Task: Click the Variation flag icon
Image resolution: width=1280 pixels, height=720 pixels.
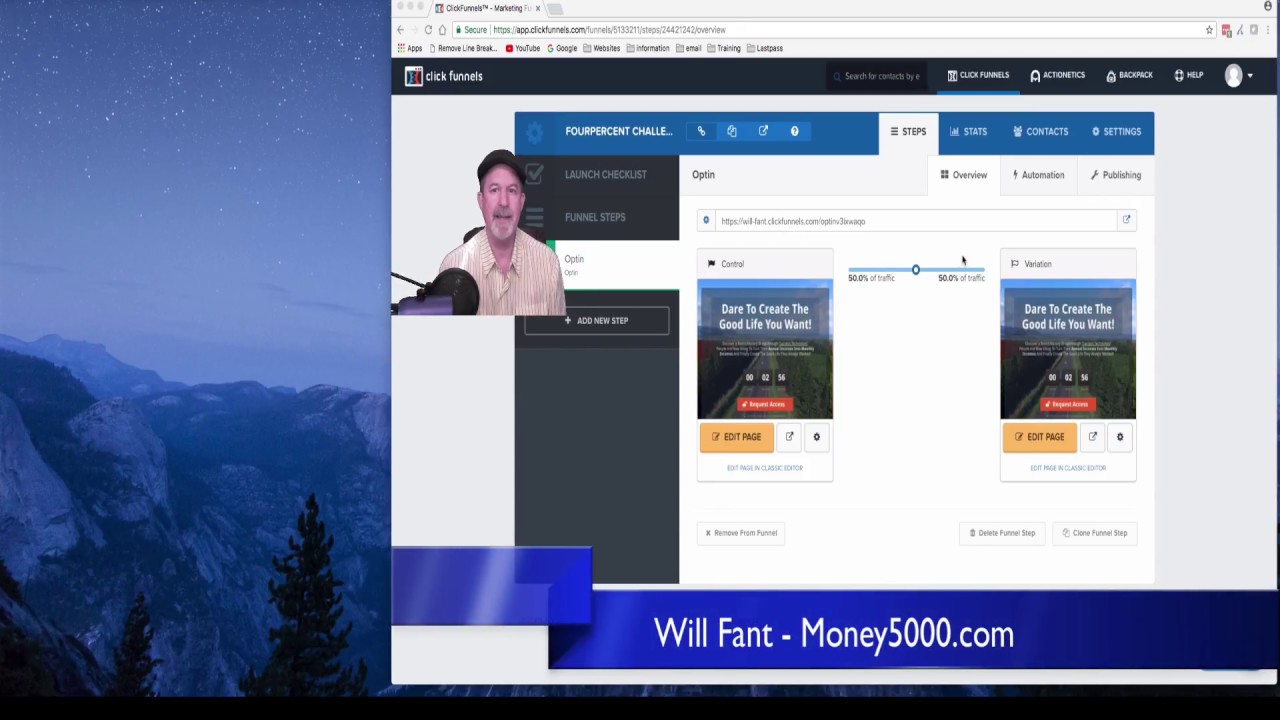Action: 1014,264
